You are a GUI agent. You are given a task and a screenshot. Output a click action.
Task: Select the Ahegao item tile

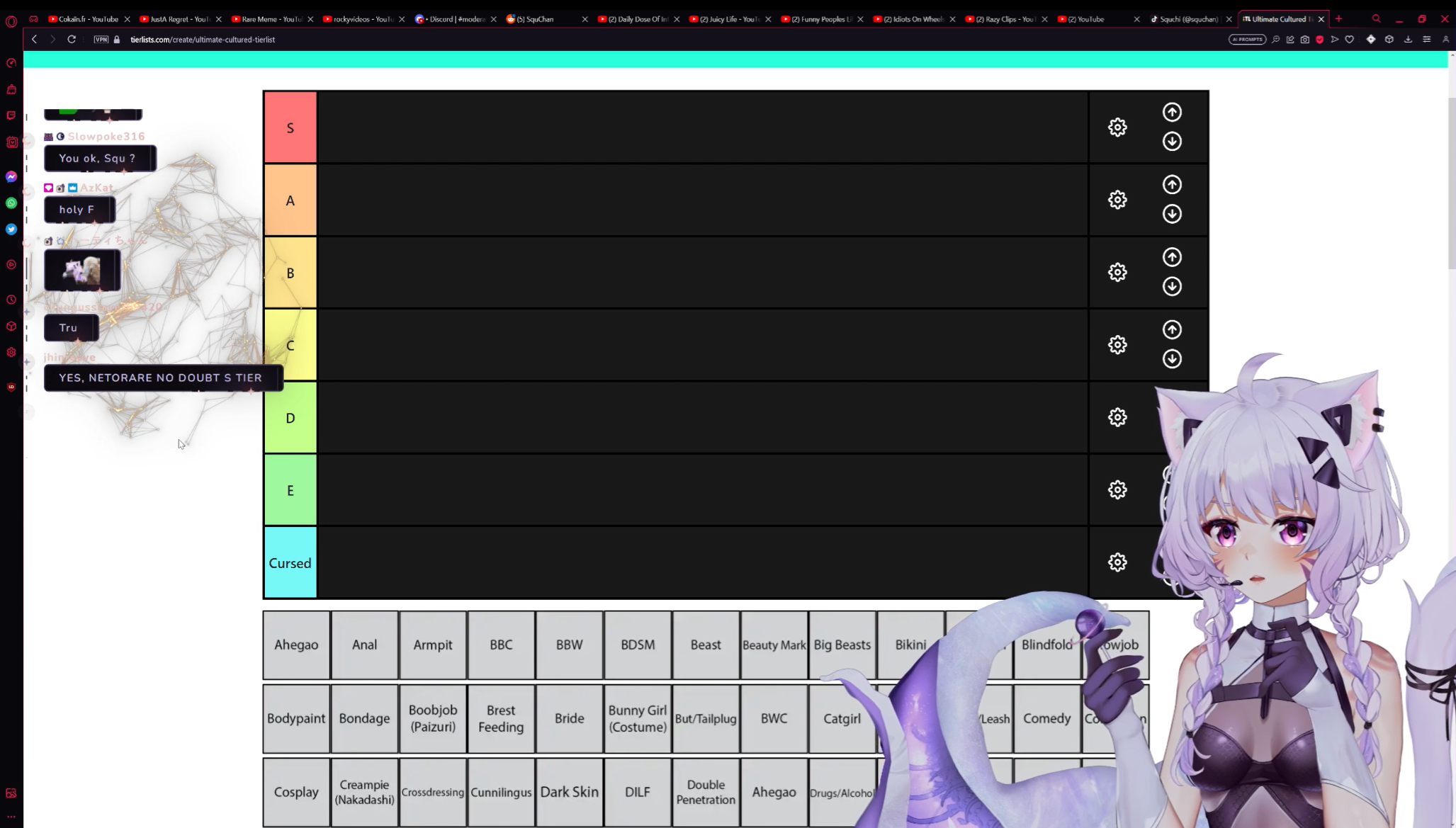(296, 645)
